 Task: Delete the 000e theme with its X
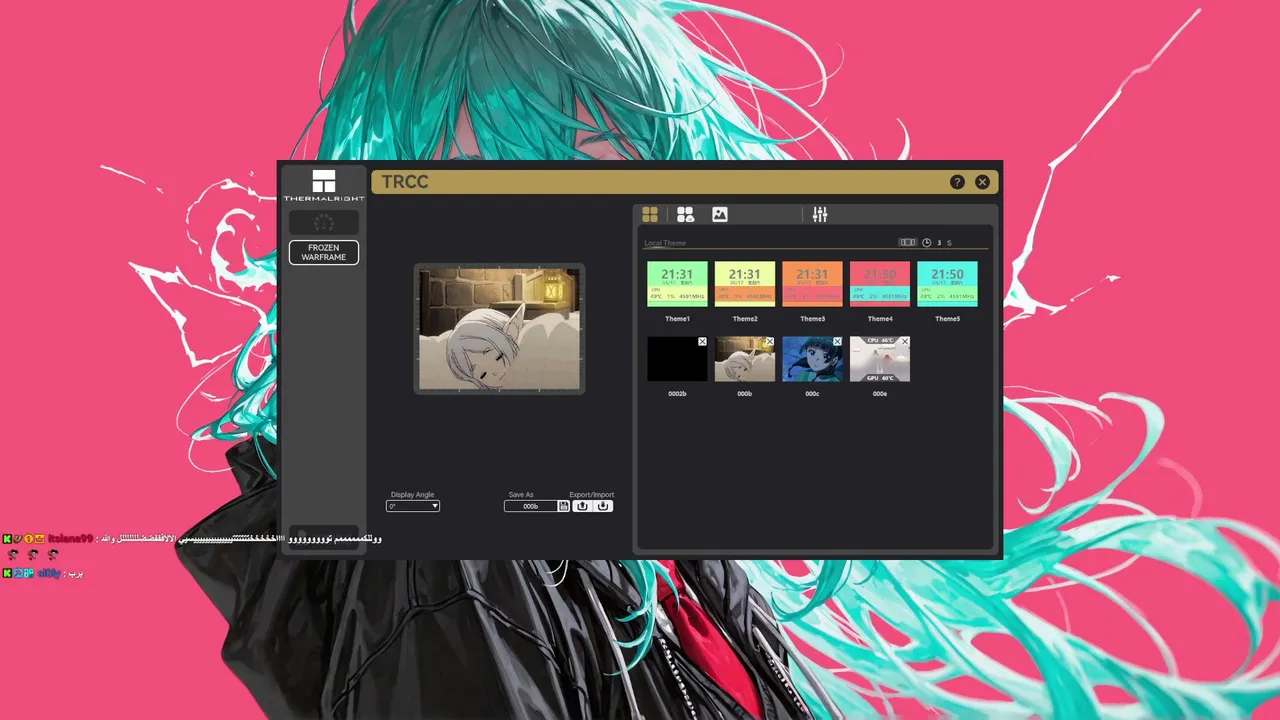point(905,342)
